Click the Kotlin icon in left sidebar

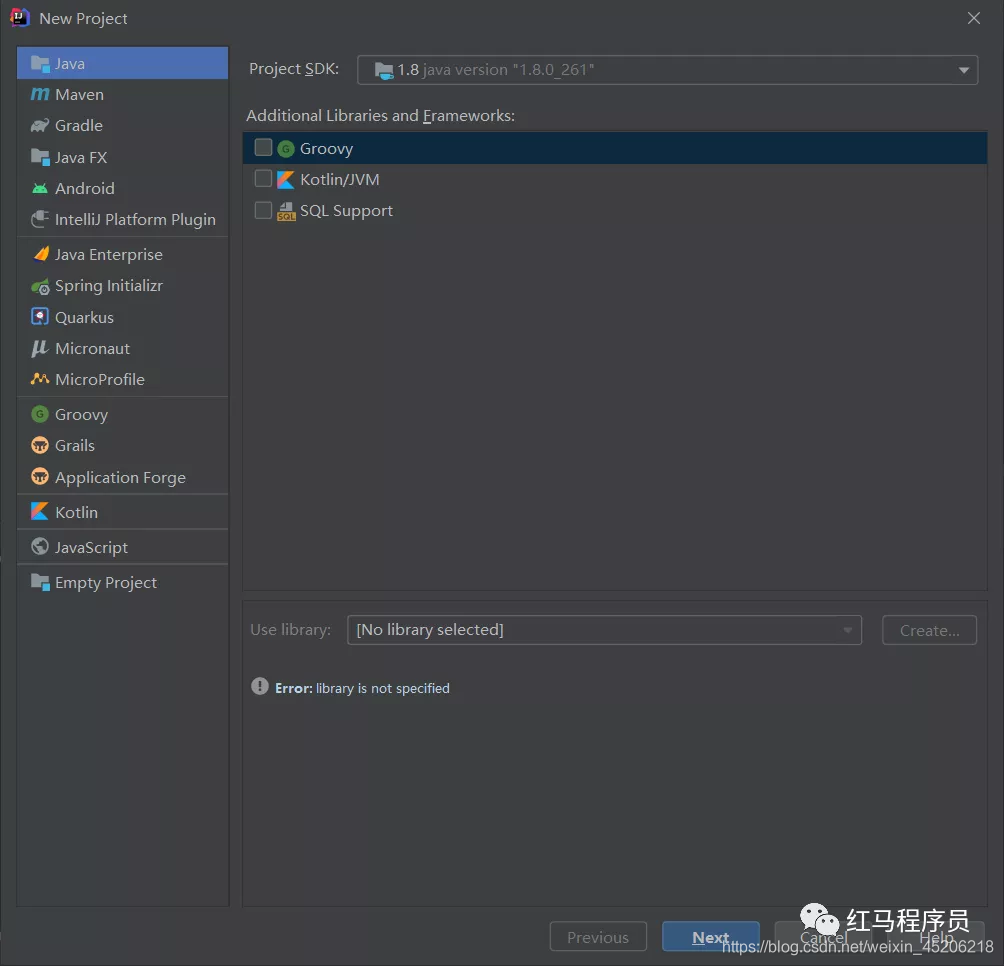click(x=40, y=511)
